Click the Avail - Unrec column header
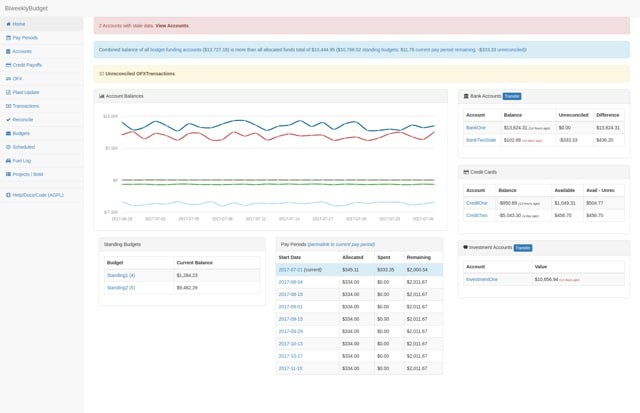 [x=600, y=191]
